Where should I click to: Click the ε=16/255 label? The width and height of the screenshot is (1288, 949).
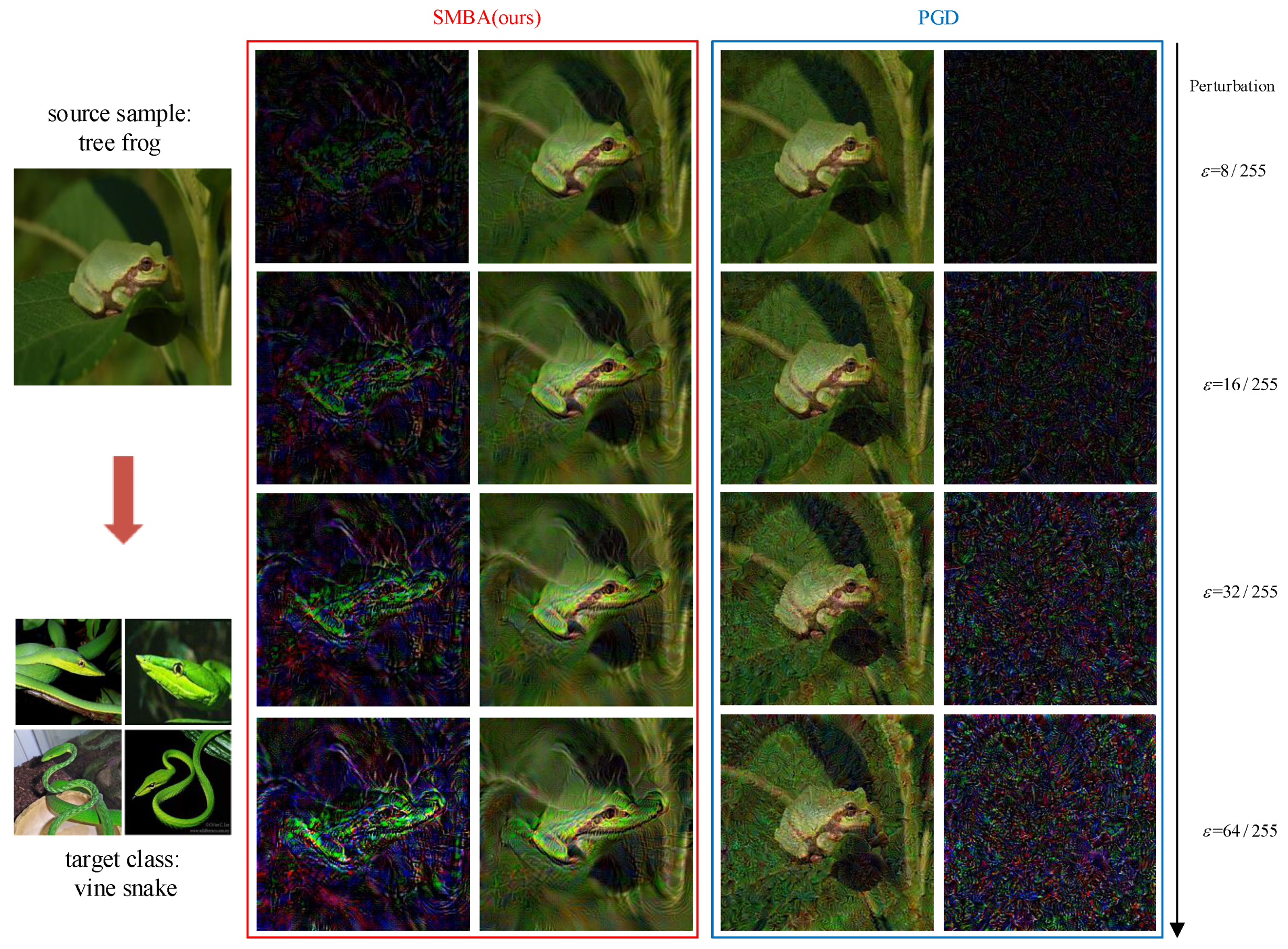pos(1240,384)
